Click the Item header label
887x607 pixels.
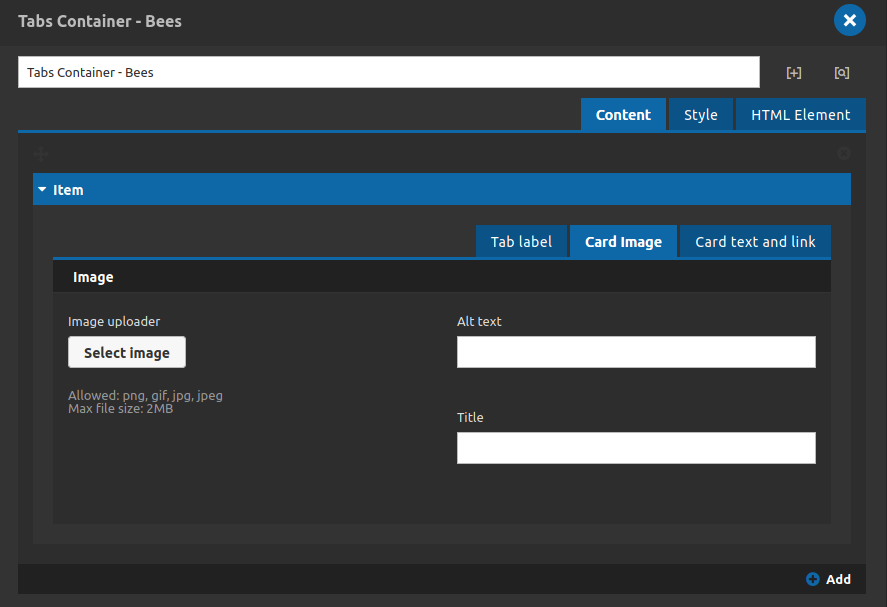[68, 190]
